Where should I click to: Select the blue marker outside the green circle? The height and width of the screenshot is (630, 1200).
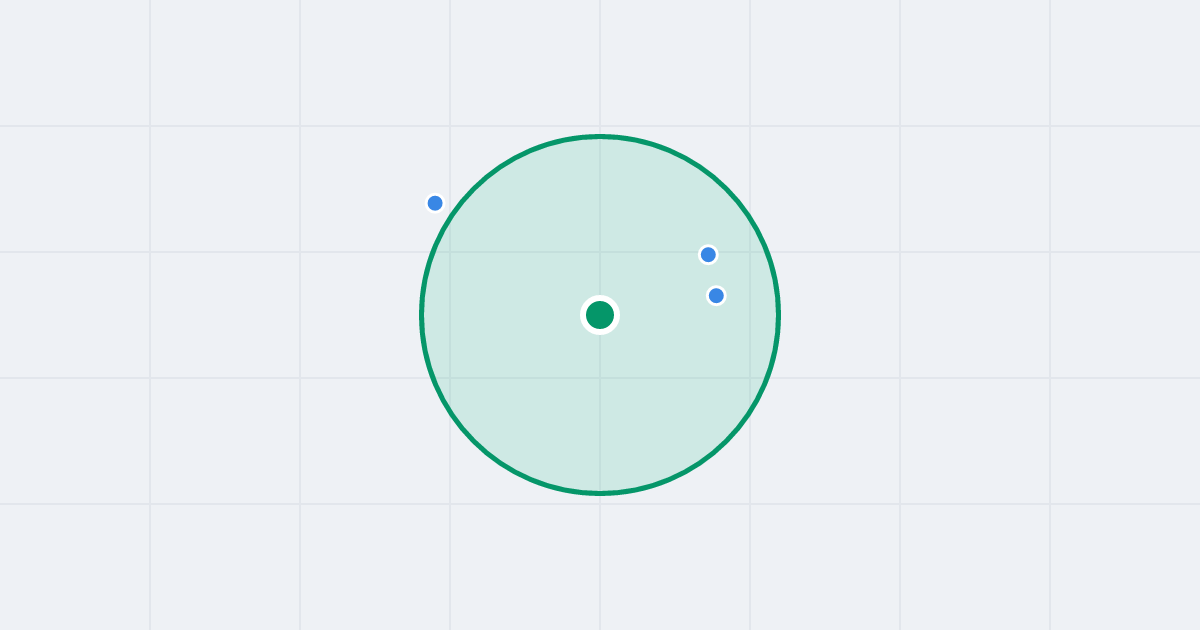pos(435,203)
